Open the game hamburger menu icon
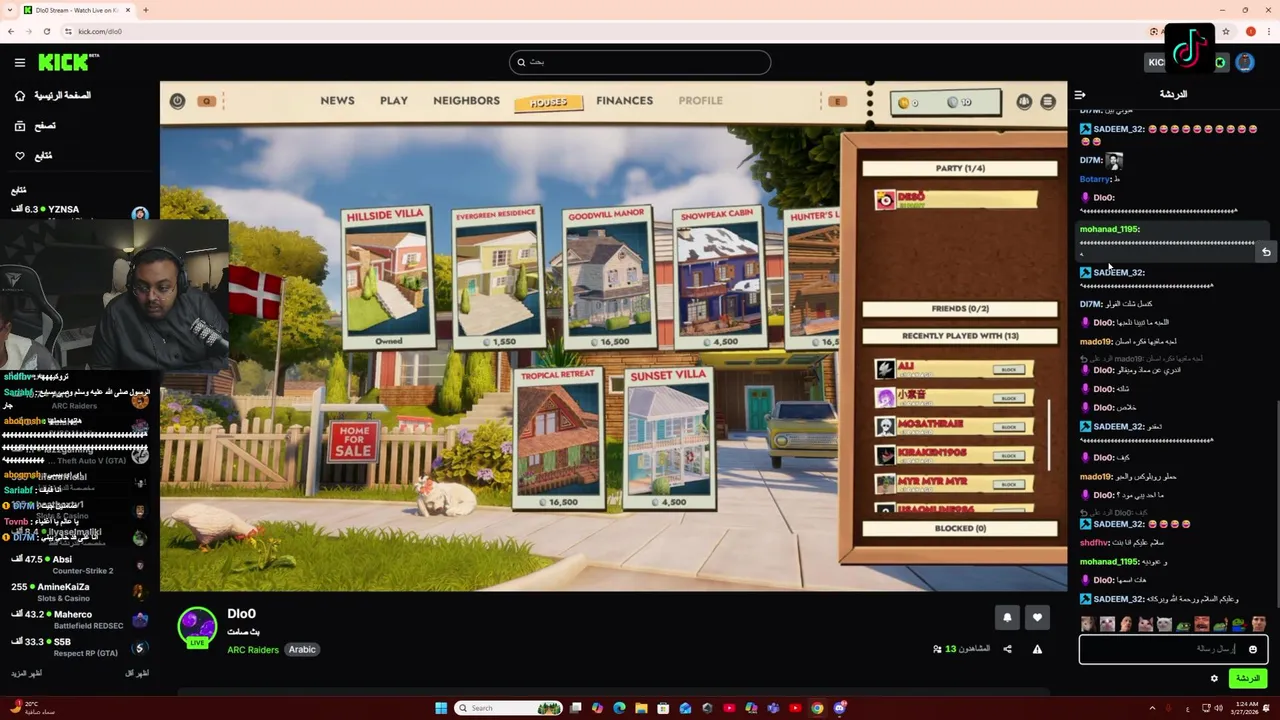This screenshot has height=720, width=1280. pyautogui.click(x=1048, y=102)
